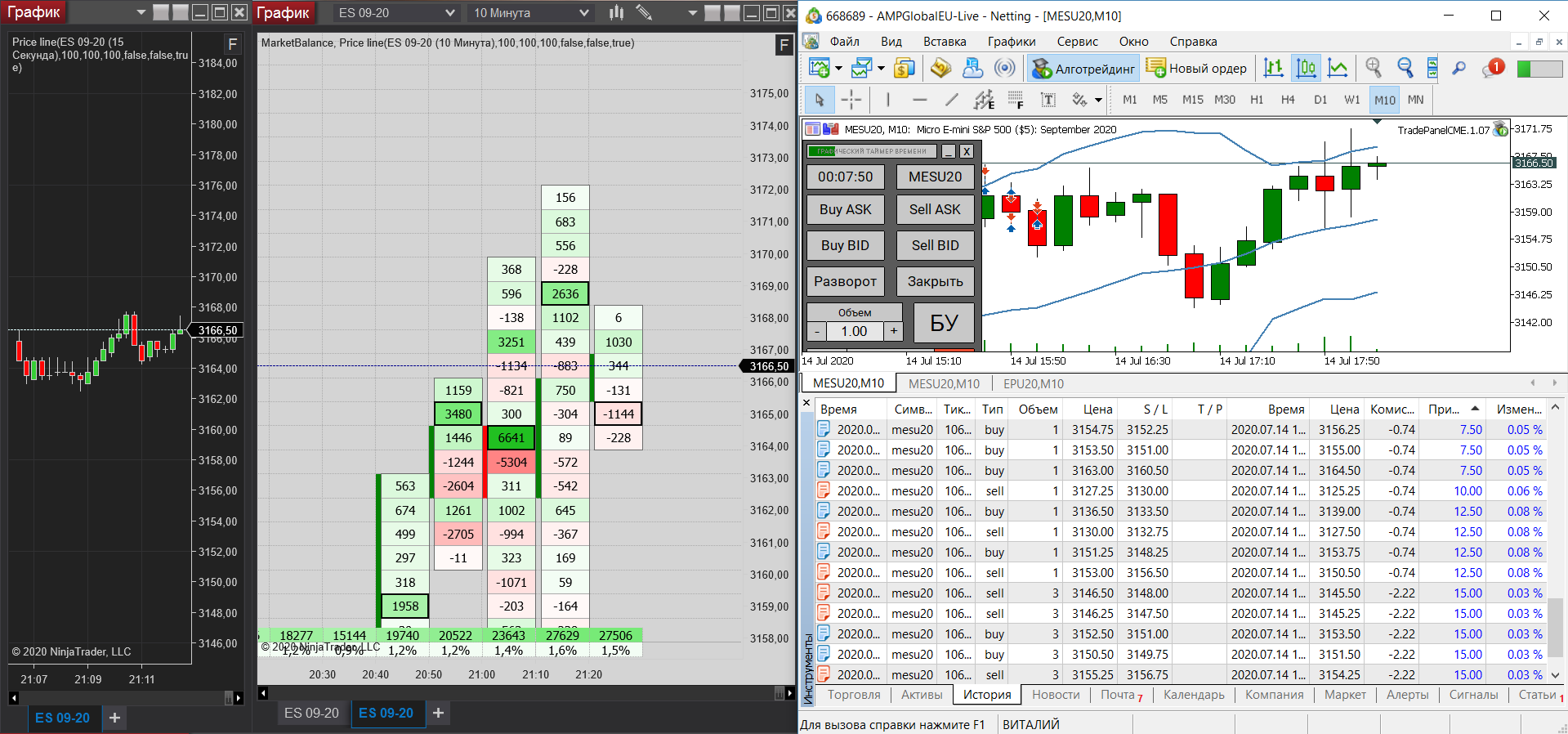
Task: Click the Разворот button
Action: [846, 281]
